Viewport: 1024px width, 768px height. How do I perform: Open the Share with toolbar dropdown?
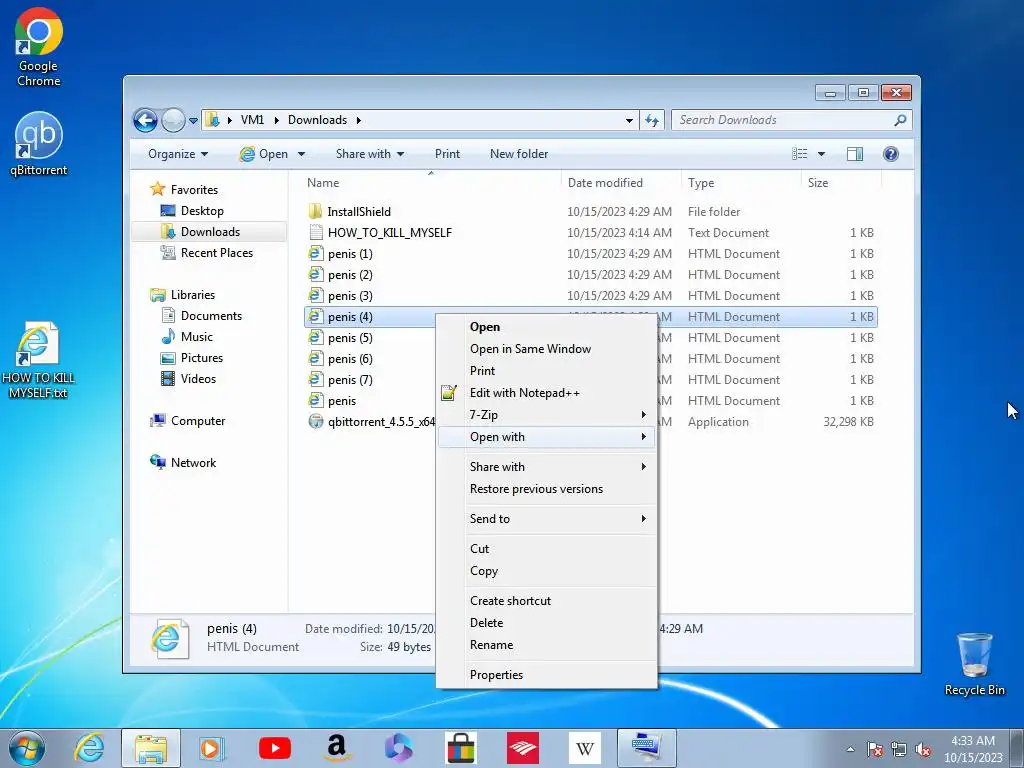(x=370, y=154)
